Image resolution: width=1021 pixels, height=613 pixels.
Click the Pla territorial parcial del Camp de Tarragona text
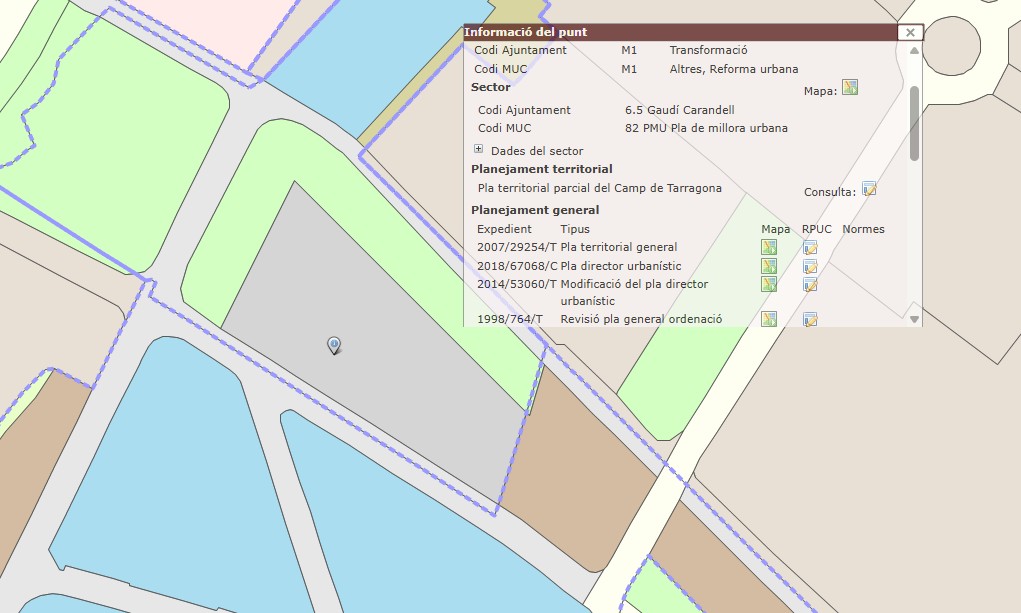click(x=599, y=188)
